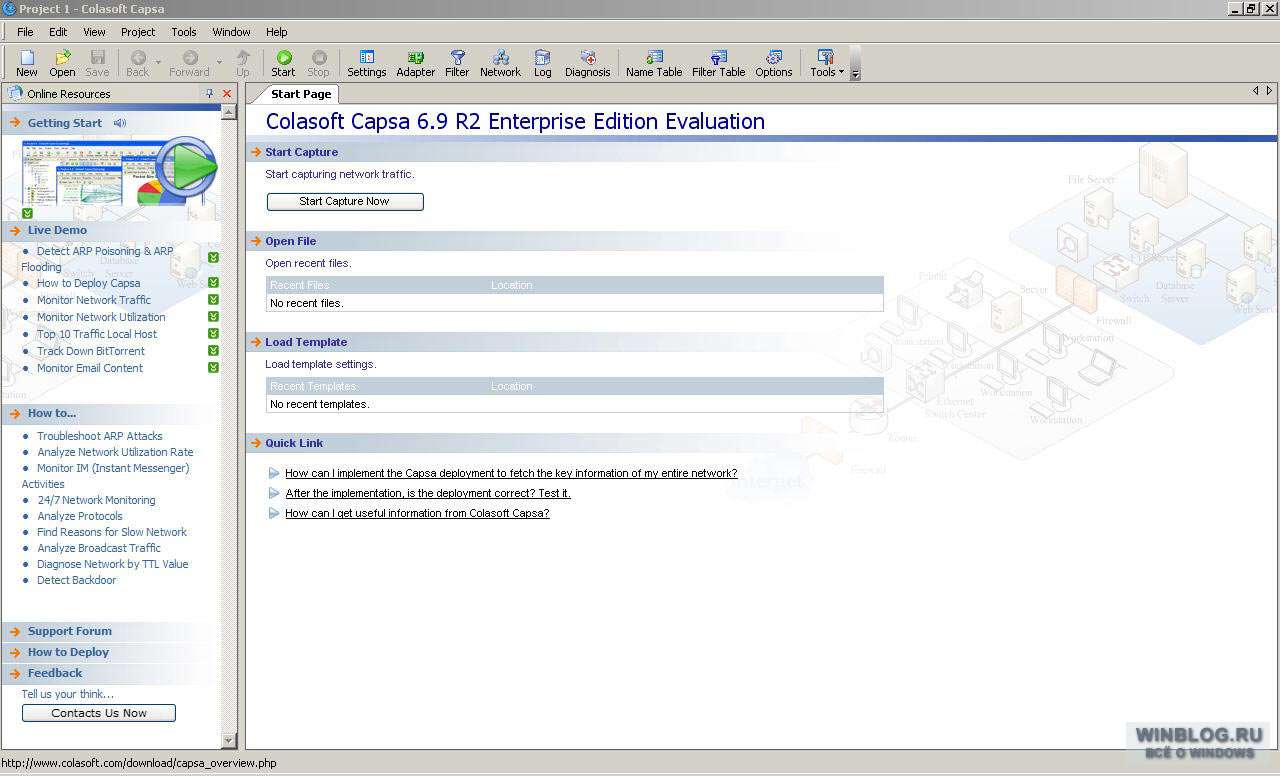Image resolution: width=1280 pixels, height=776 pixels.
Task: Open the Settings toolbar icon
Action: coord(367,64)
